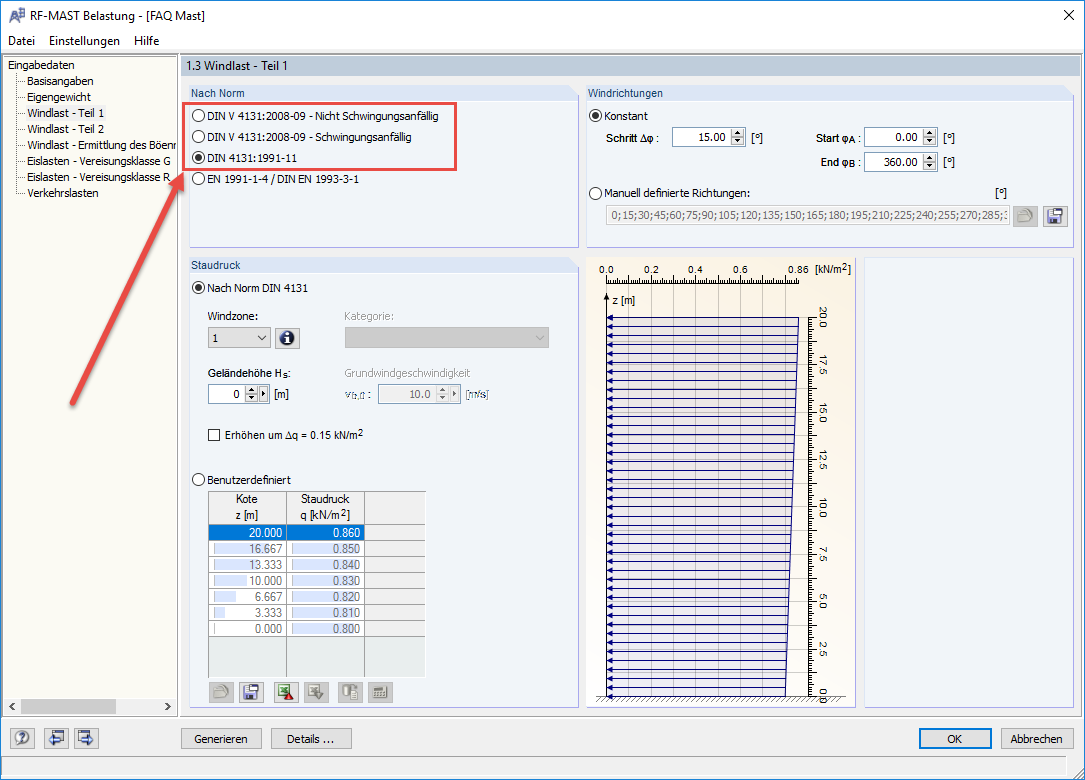Export the Staudruck table to Excel

(x=286, y=692)
